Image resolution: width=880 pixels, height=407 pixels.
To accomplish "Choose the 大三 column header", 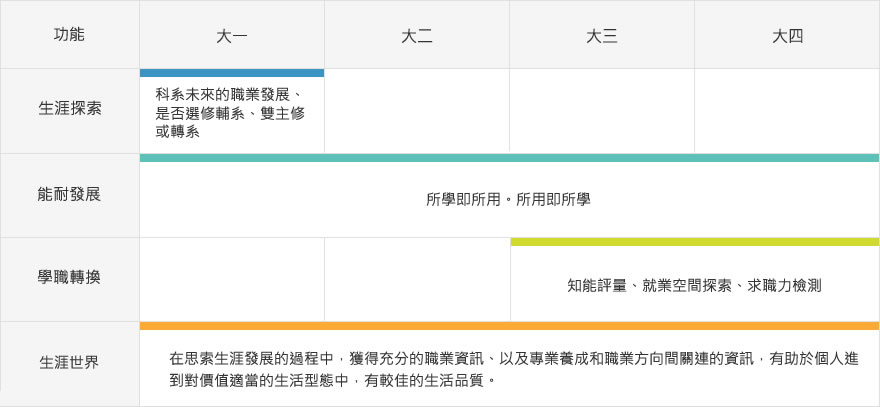I will click(601, 35).
